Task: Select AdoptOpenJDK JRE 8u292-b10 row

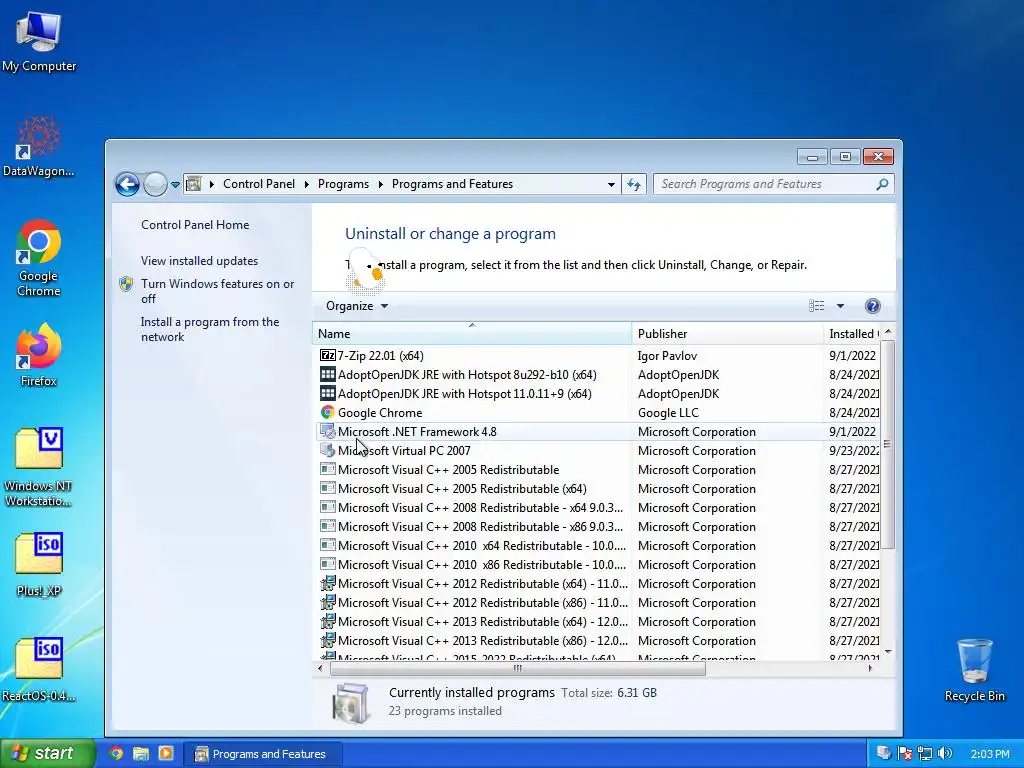Action: tap(597, 375)
